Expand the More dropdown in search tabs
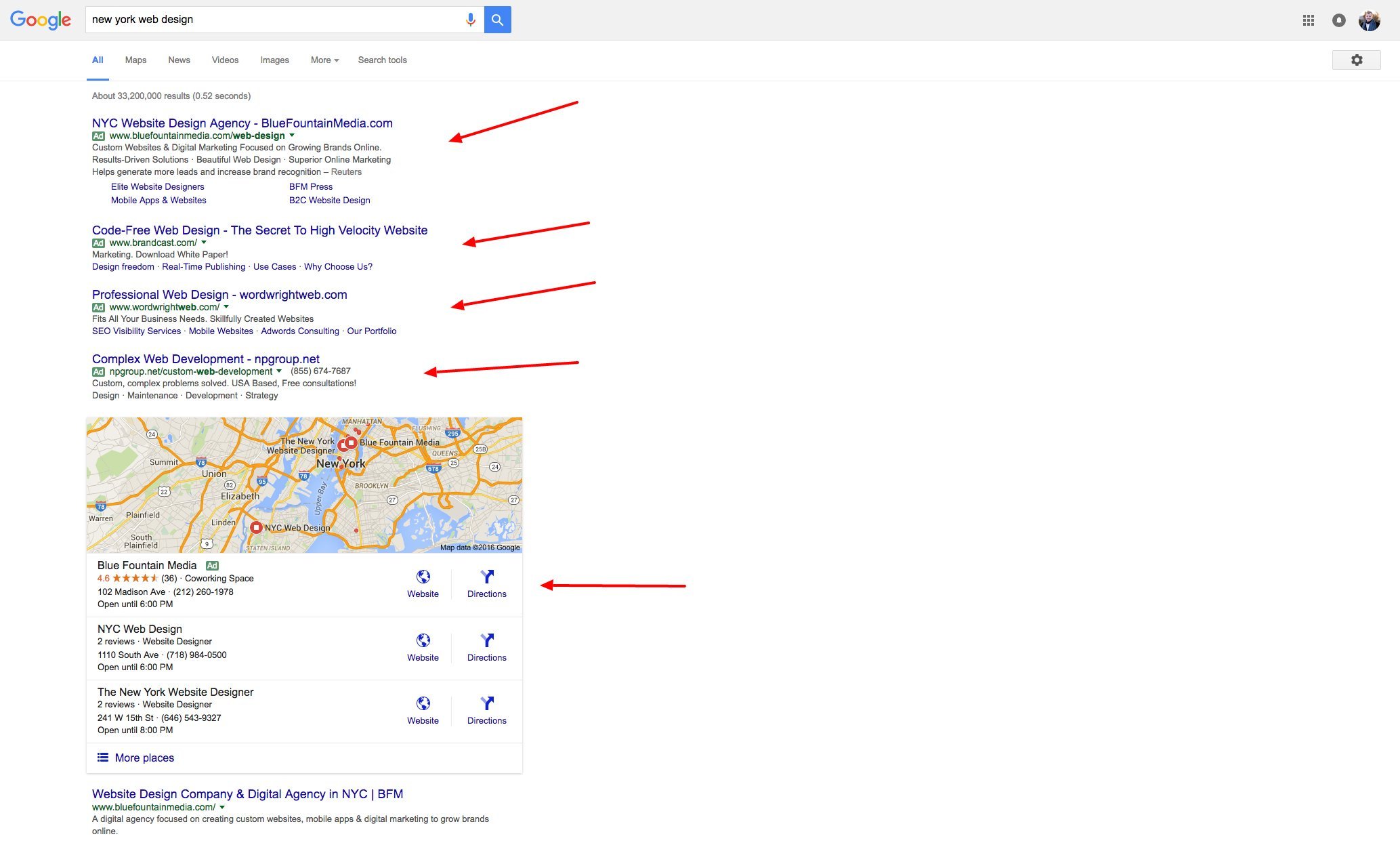 pos(325,60)
